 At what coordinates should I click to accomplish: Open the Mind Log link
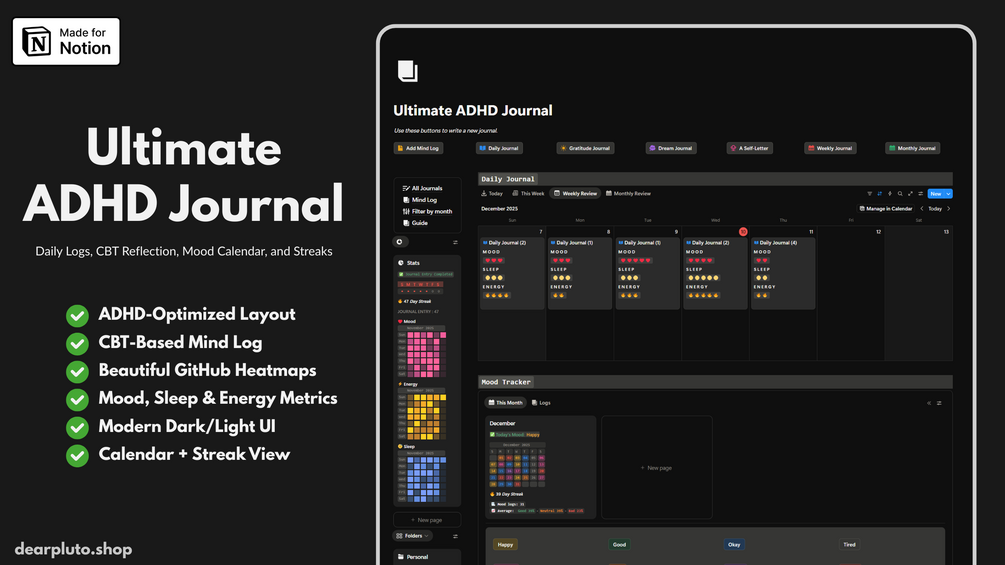coord(420,200)
